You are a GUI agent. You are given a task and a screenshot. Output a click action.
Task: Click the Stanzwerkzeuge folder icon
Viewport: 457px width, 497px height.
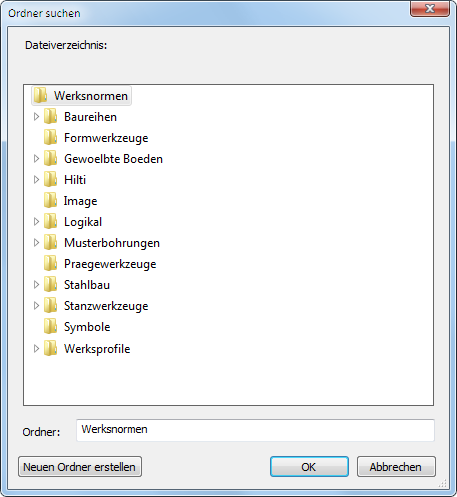50,306
